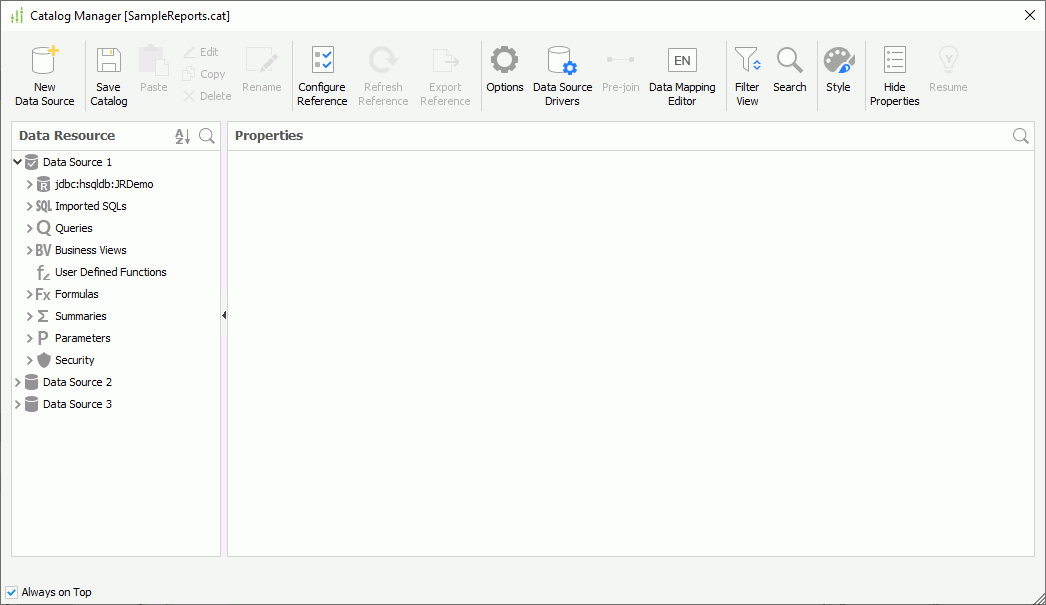Viewport: 1046px width, 605px height.
Task: Collapse the Data Source 1 node
Action: click(x=17, y=162)
